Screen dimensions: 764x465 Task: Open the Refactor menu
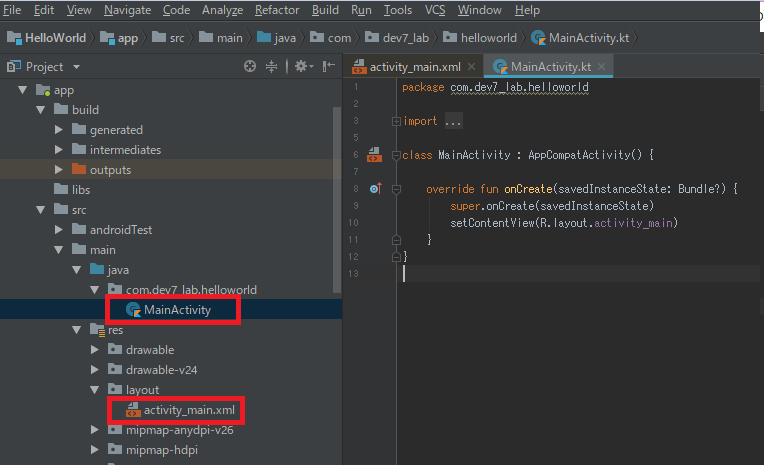277,10
